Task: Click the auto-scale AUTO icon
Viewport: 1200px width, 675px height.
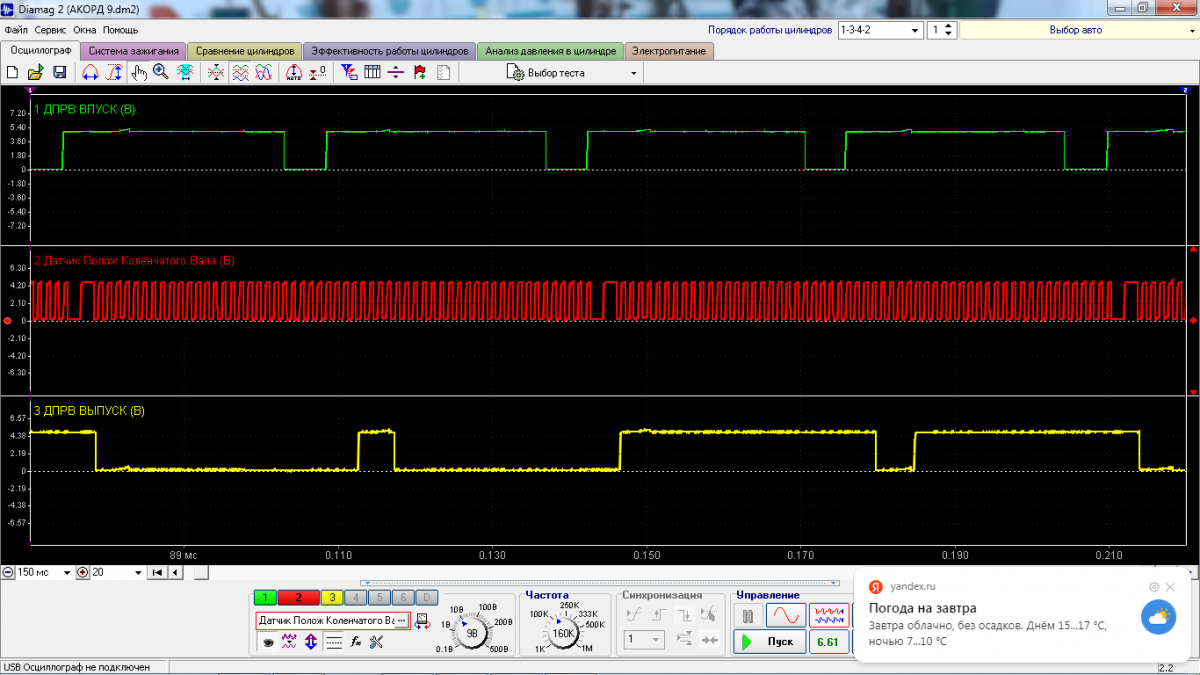Action: (x=293, y=73)
